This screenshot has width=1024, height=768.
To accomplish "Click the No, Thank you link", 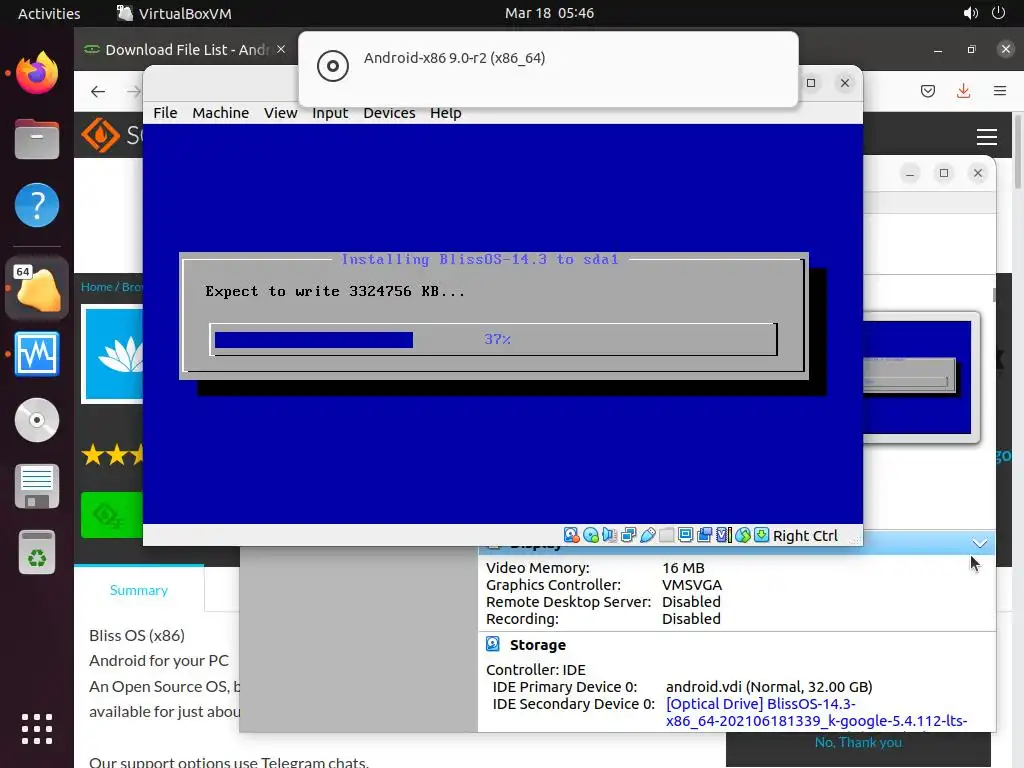I will tap(858, 743).
